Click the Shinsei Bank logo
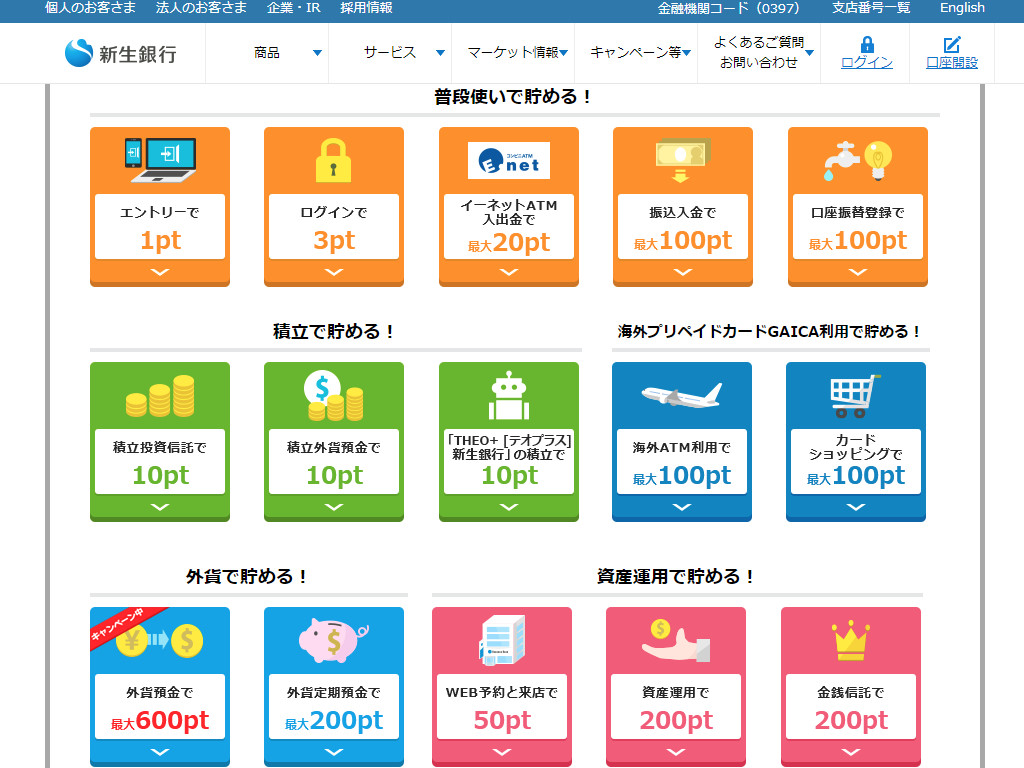This screenshot has width=1024, height=768. coord(120,53)
